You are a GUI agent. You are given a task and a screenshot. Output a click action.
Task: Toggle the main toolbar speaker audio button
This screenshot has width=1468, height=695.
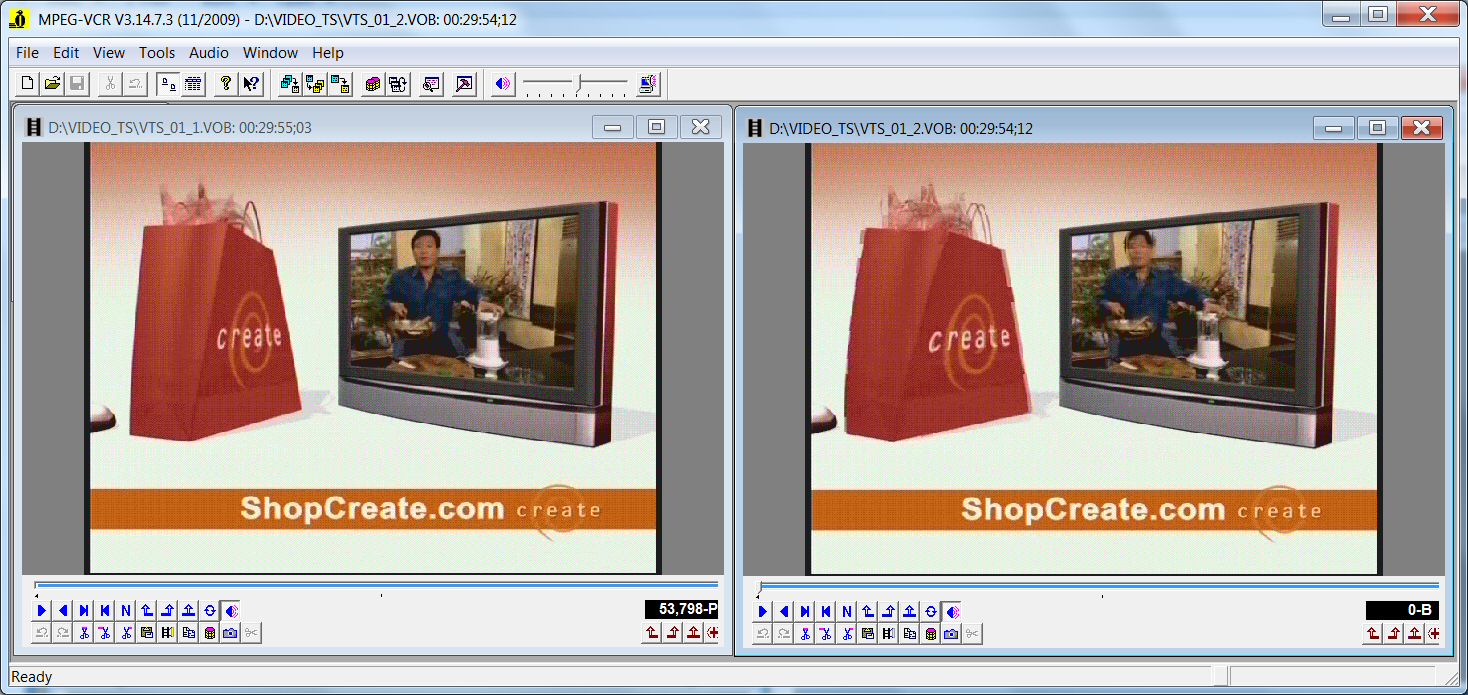[x=502, y=84]
